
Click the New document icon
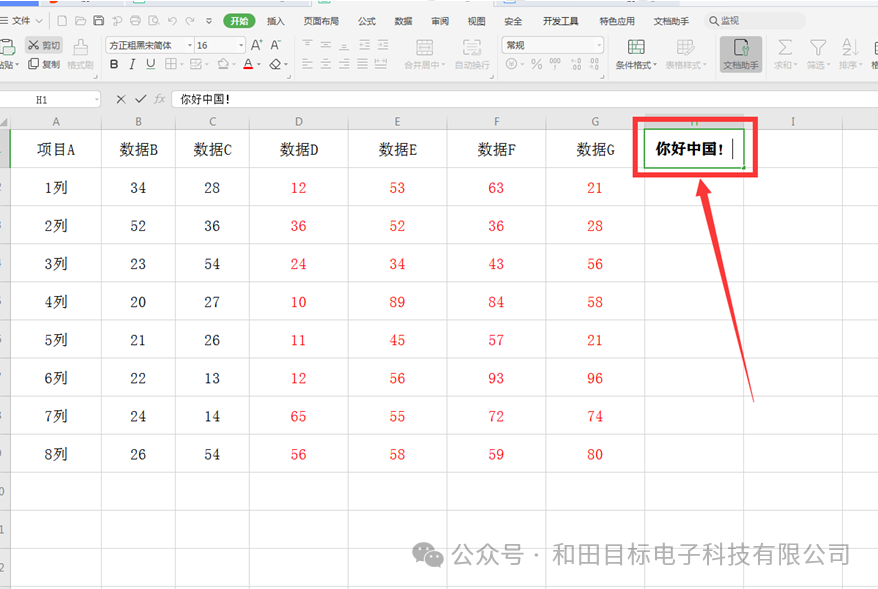point(62,21)
